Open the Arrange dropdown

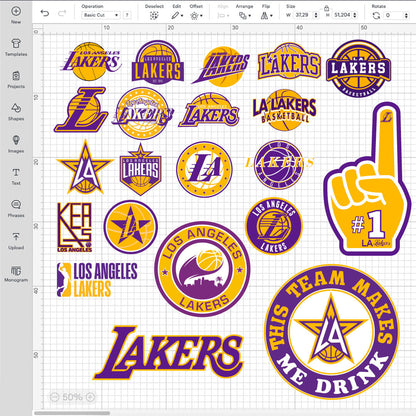[244, 15]
